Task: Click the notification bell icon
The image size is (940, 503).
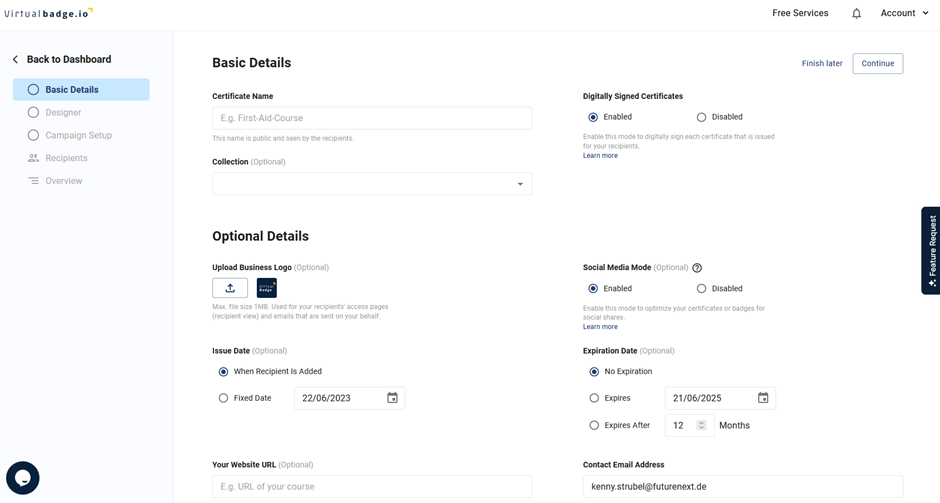Action: point(856,14)
